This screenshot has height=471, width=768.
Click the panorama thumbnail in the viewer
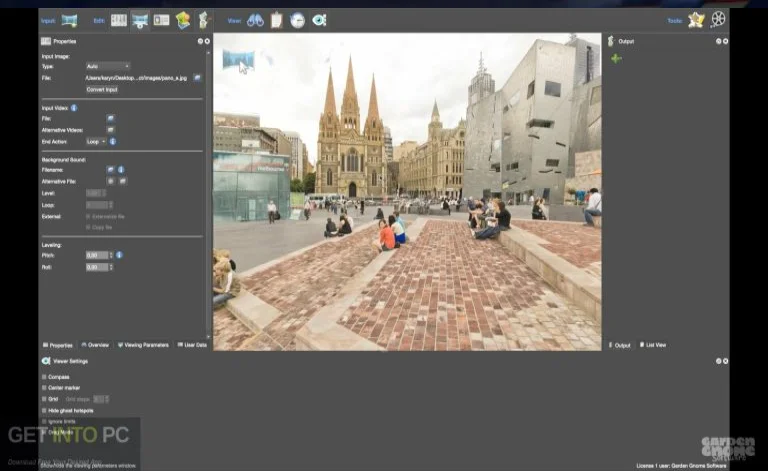click(x=239, y=60)
